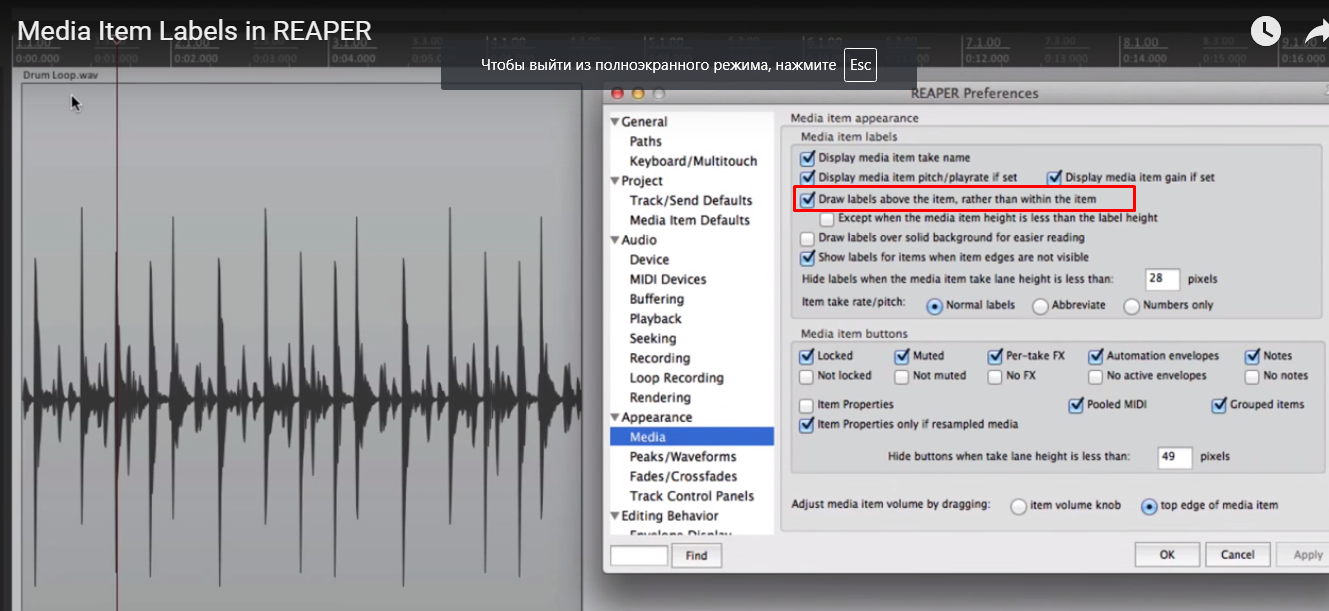Select Normal labels radio button

point(935,306)
